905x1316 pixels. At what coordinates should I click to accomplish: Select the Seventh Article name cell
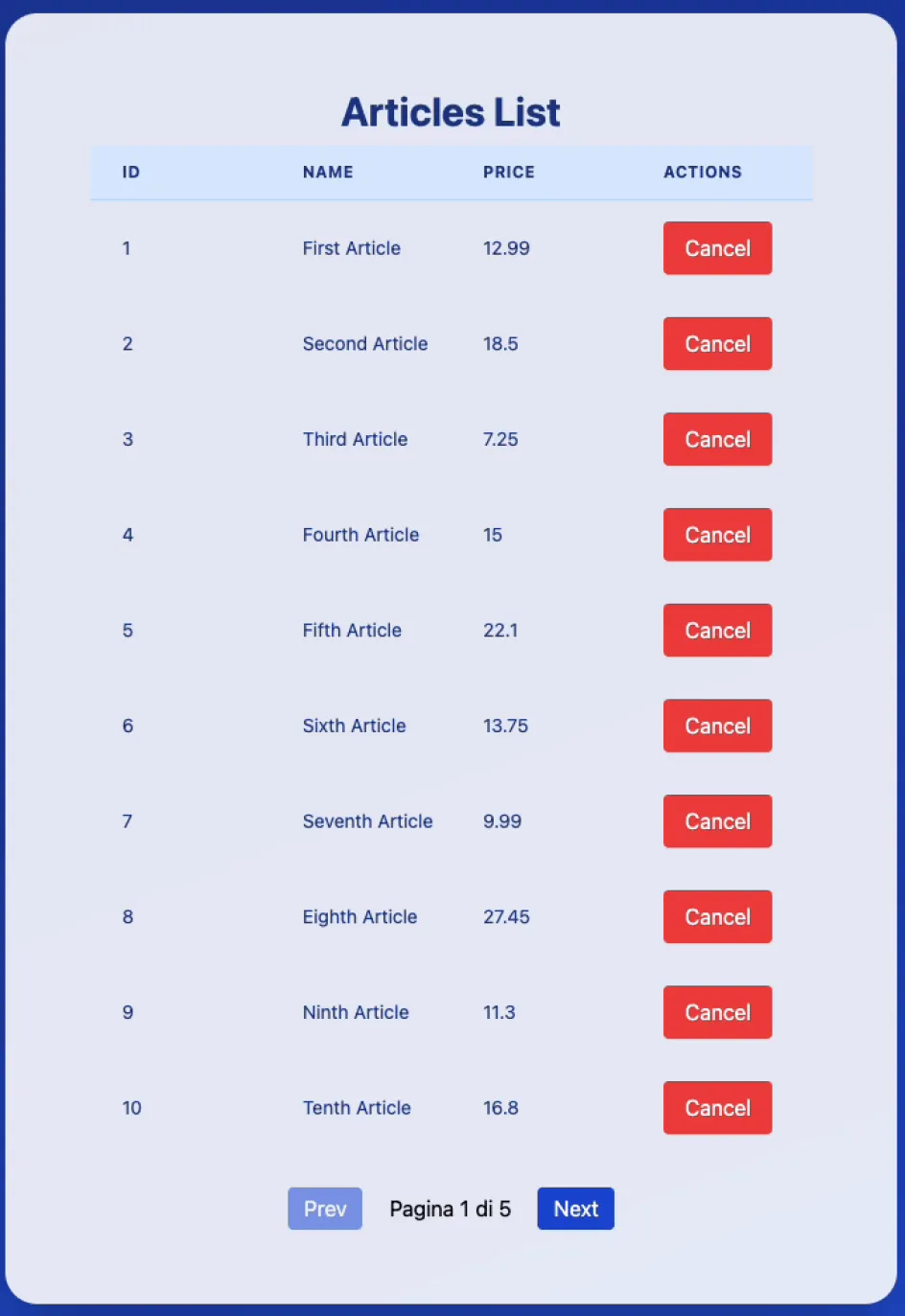(x=367, y=821)
